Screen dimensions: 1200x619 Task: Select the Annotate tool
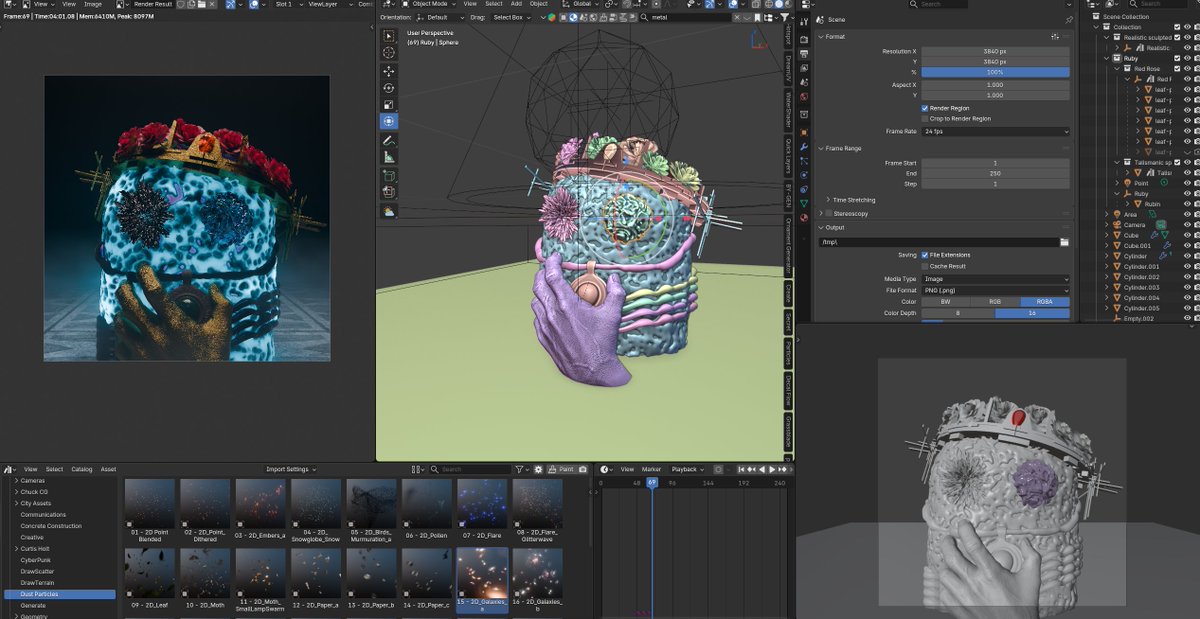(389, 140)
